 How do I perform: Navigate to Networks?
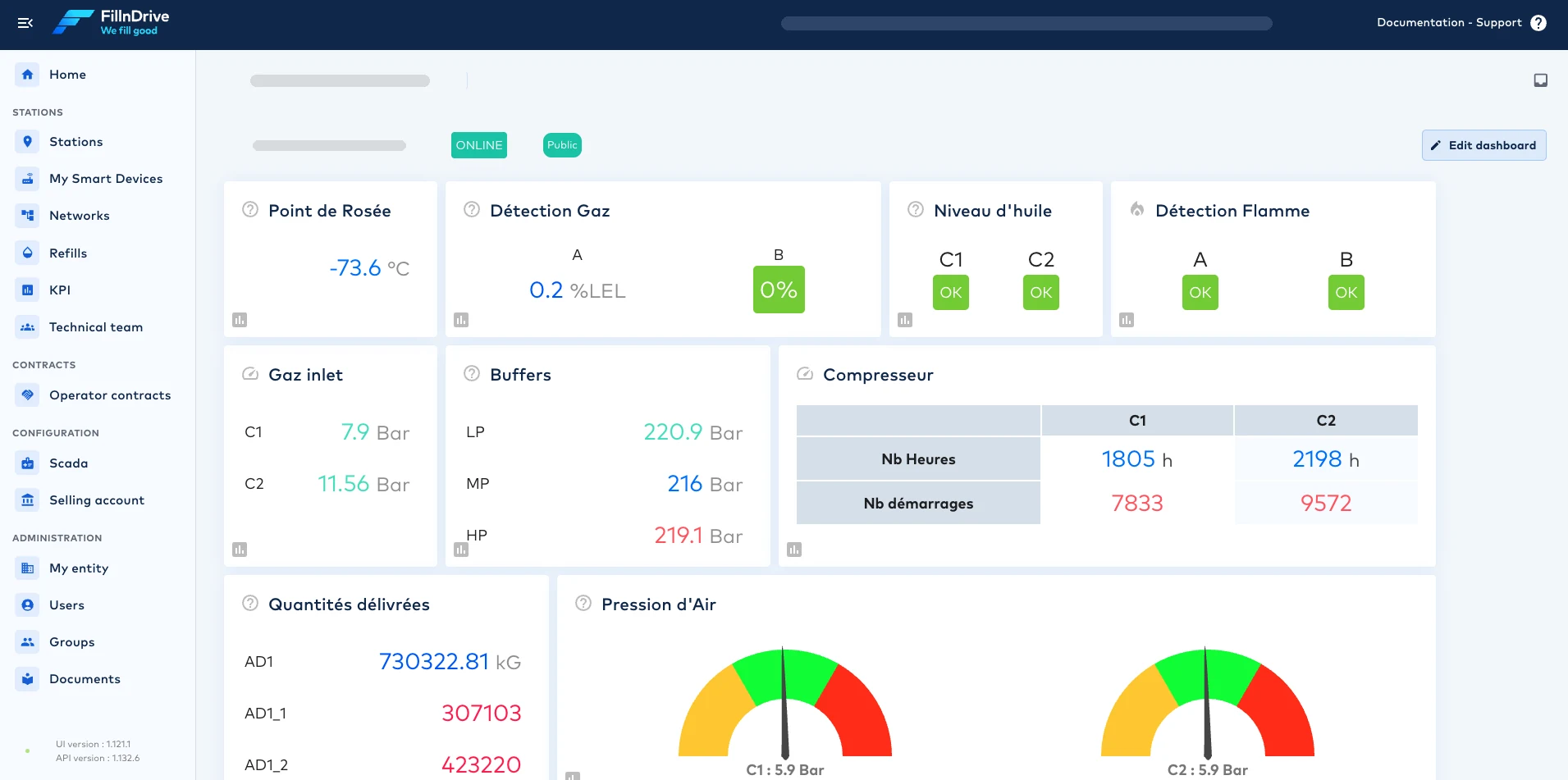pos(98,216)
